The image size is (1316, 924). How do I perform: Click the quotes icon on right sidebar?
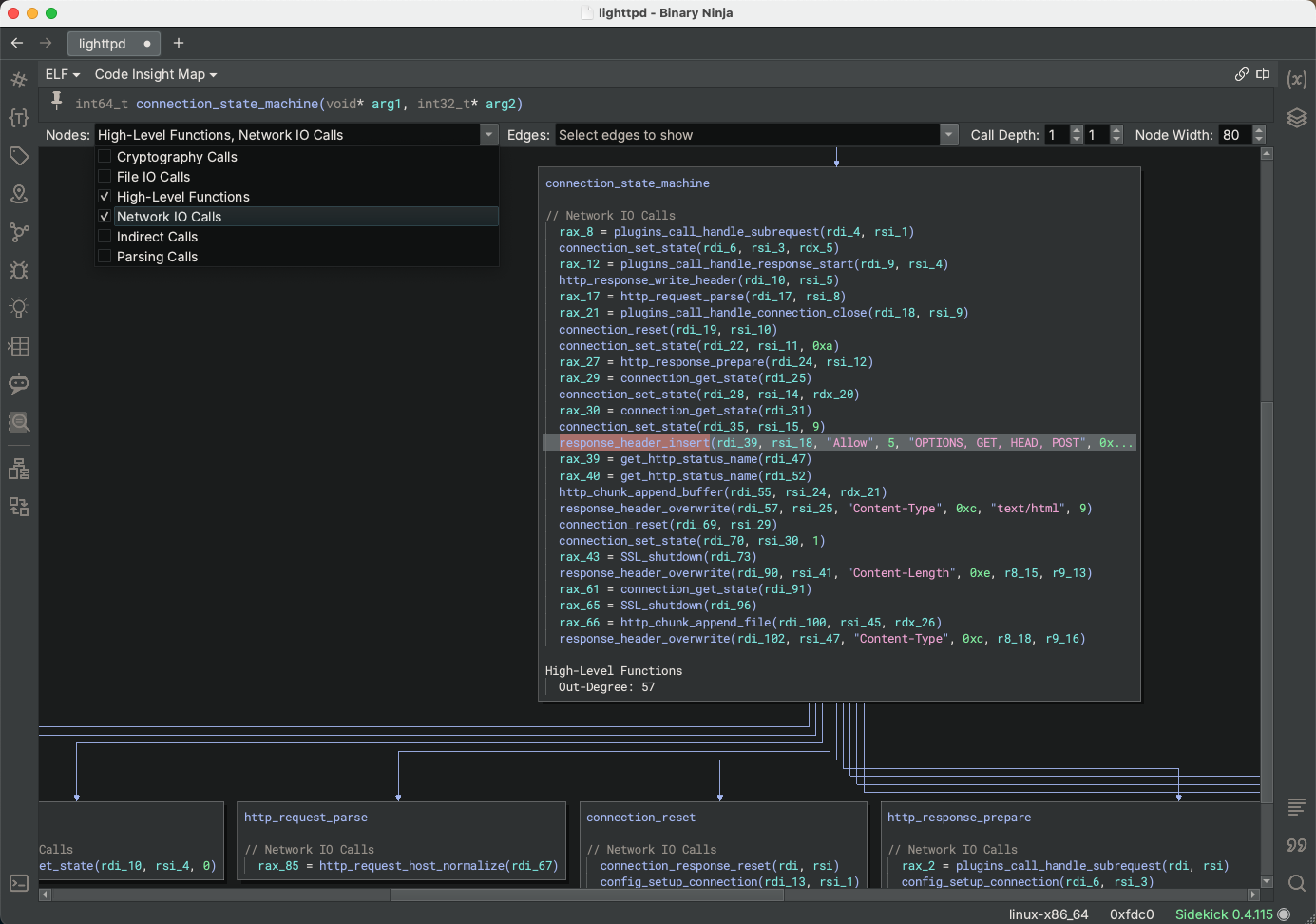click(1297, 845)
